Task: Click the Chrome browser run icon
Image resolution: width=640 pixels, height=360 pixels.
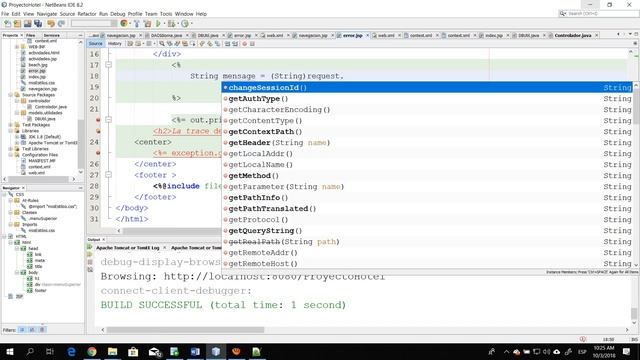Action: [124, 24]
